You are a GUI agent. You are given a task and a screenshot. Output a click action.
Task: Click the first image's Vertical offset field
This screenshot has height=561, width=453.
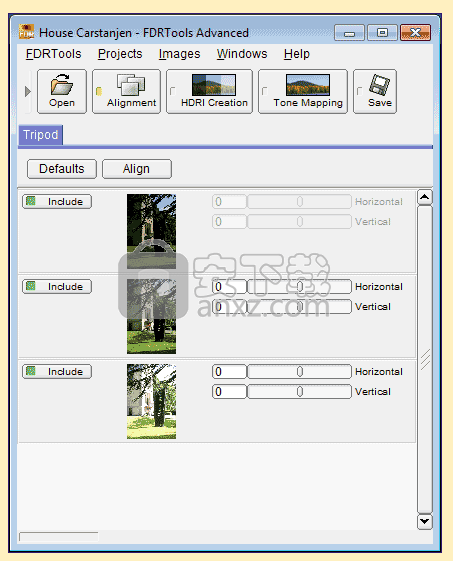[x=229, y=222]
